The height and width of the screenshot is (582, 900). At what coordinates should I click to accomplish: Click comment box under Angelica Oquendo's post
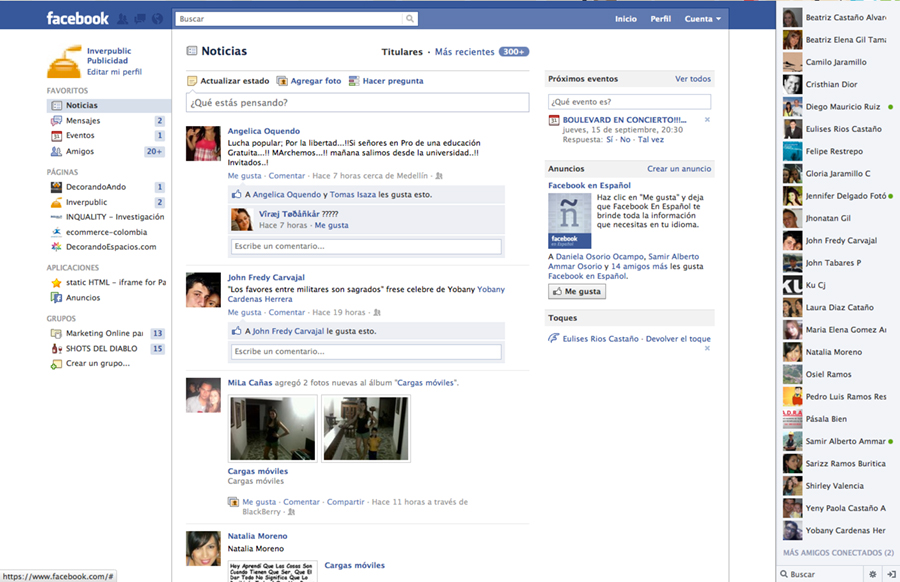[x=367, y=246]
